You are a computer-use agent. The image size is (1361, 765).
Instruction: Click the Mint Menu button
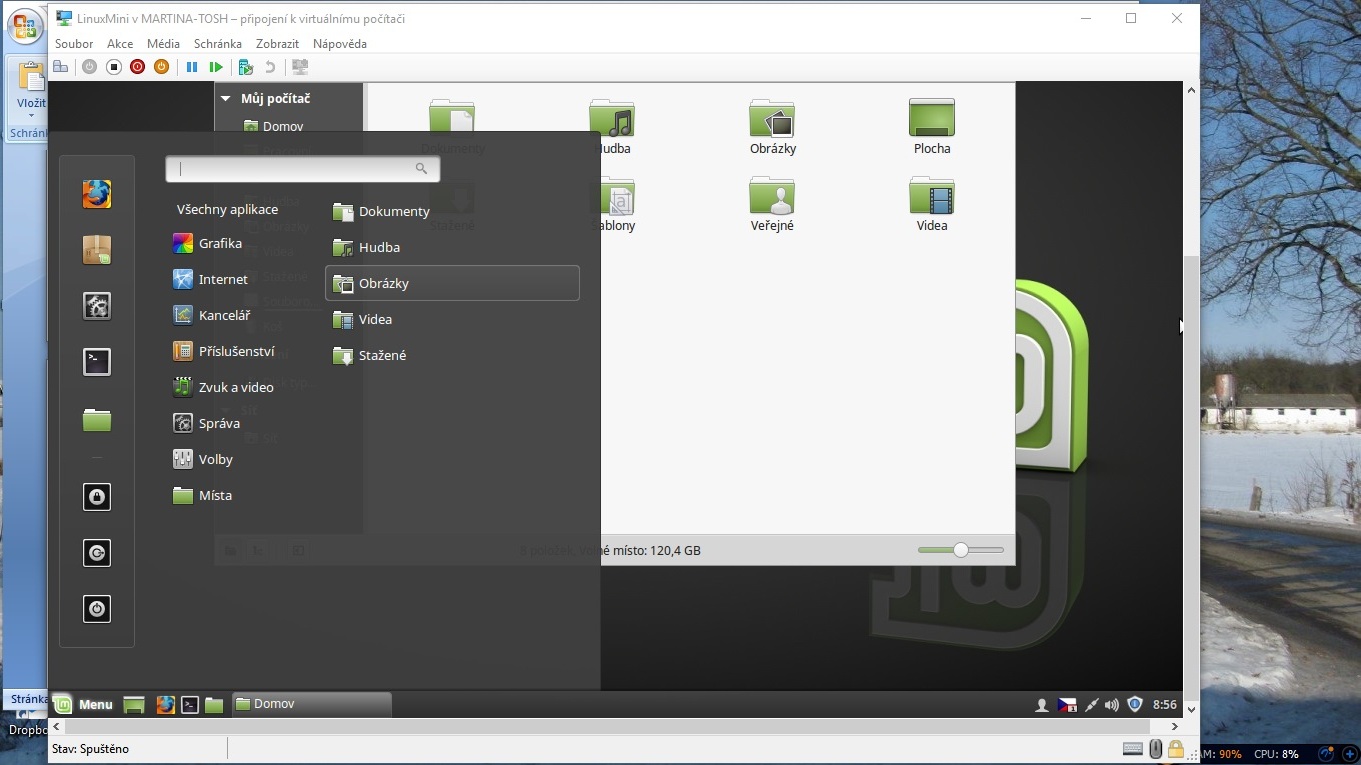coord(83,705)
